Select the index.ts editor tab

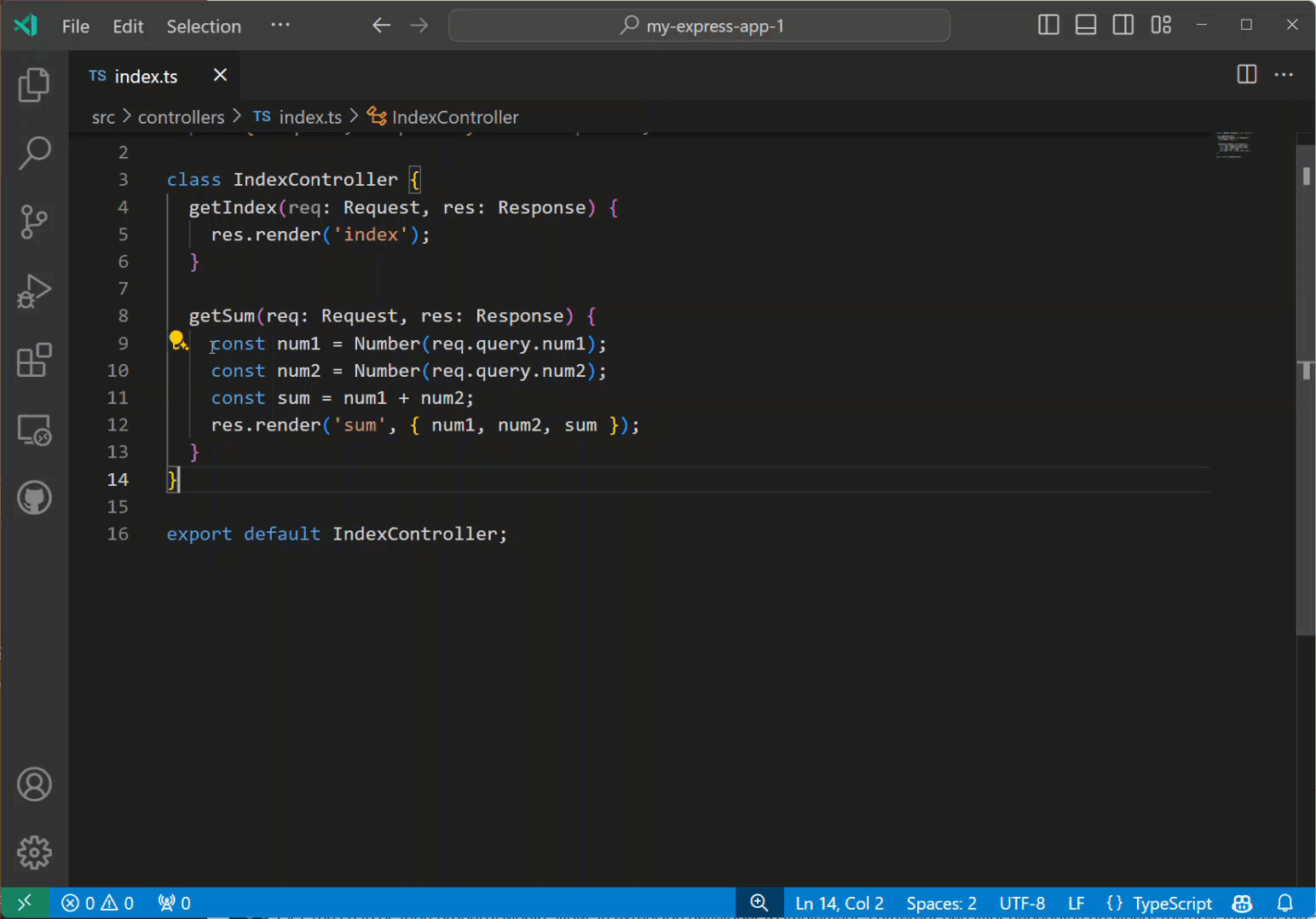click(x=145, y=75)
